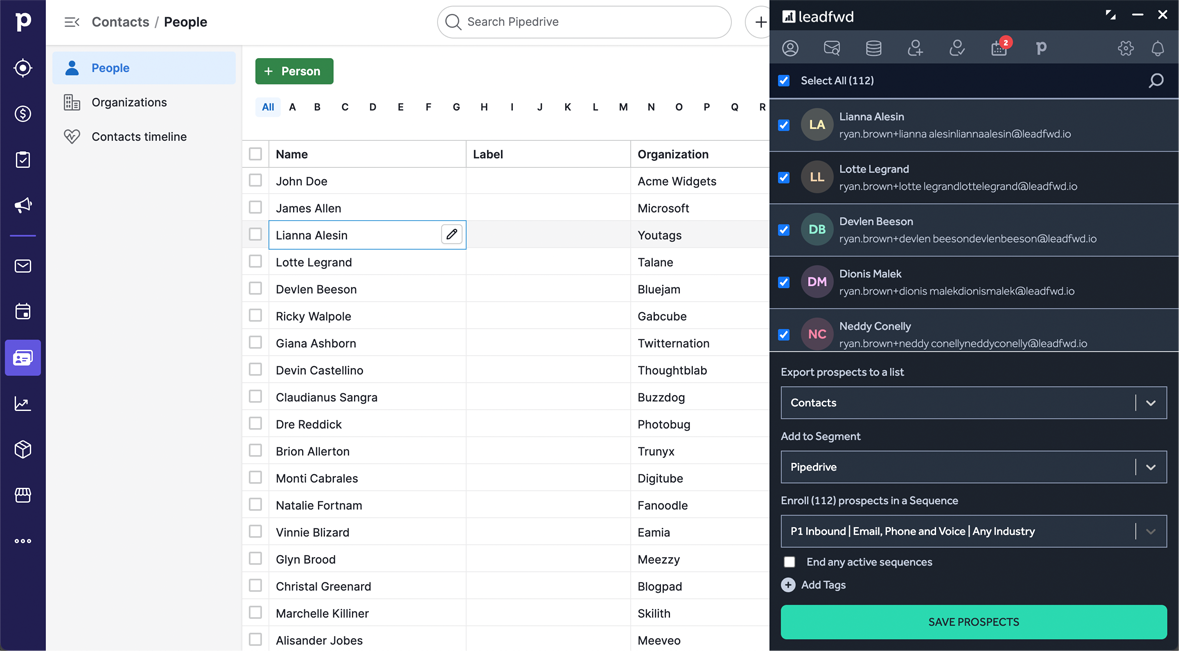This screenshot has height=651, width=1179.
Task: Filter people by All tab
Action: pos(268,107)
